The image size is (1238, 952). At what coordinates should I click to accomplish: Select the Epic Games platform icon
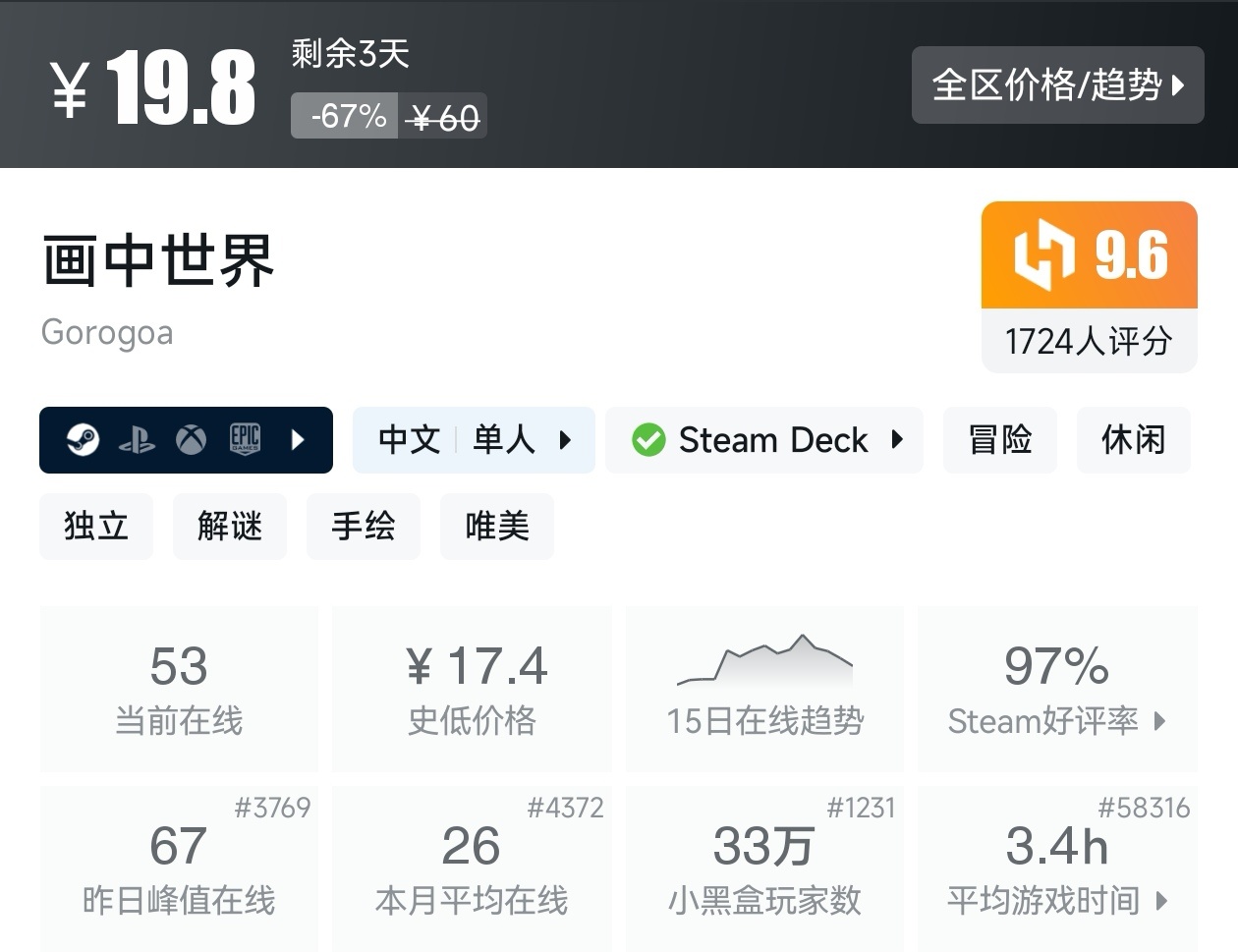click(x=244, y=440)
